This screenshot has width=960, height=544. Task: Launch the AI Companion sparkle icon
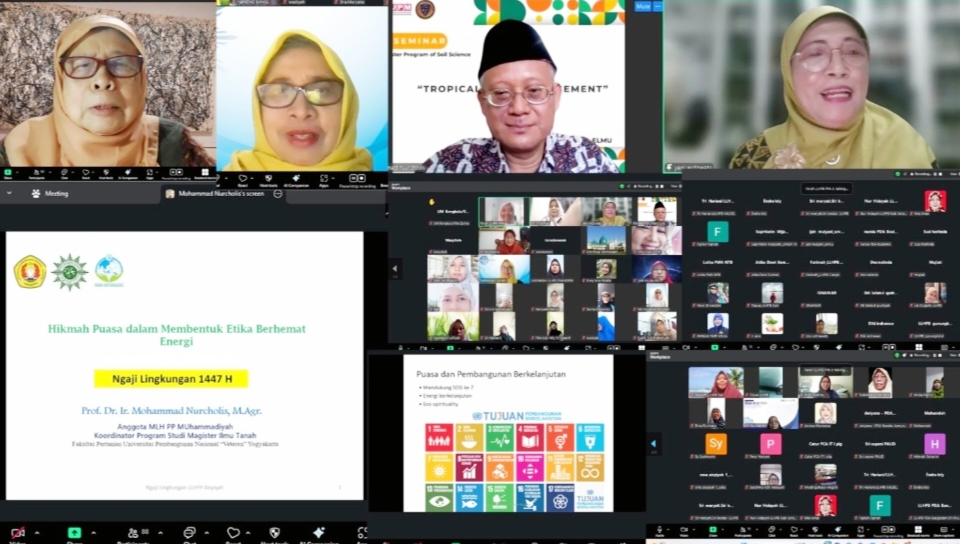319,533
